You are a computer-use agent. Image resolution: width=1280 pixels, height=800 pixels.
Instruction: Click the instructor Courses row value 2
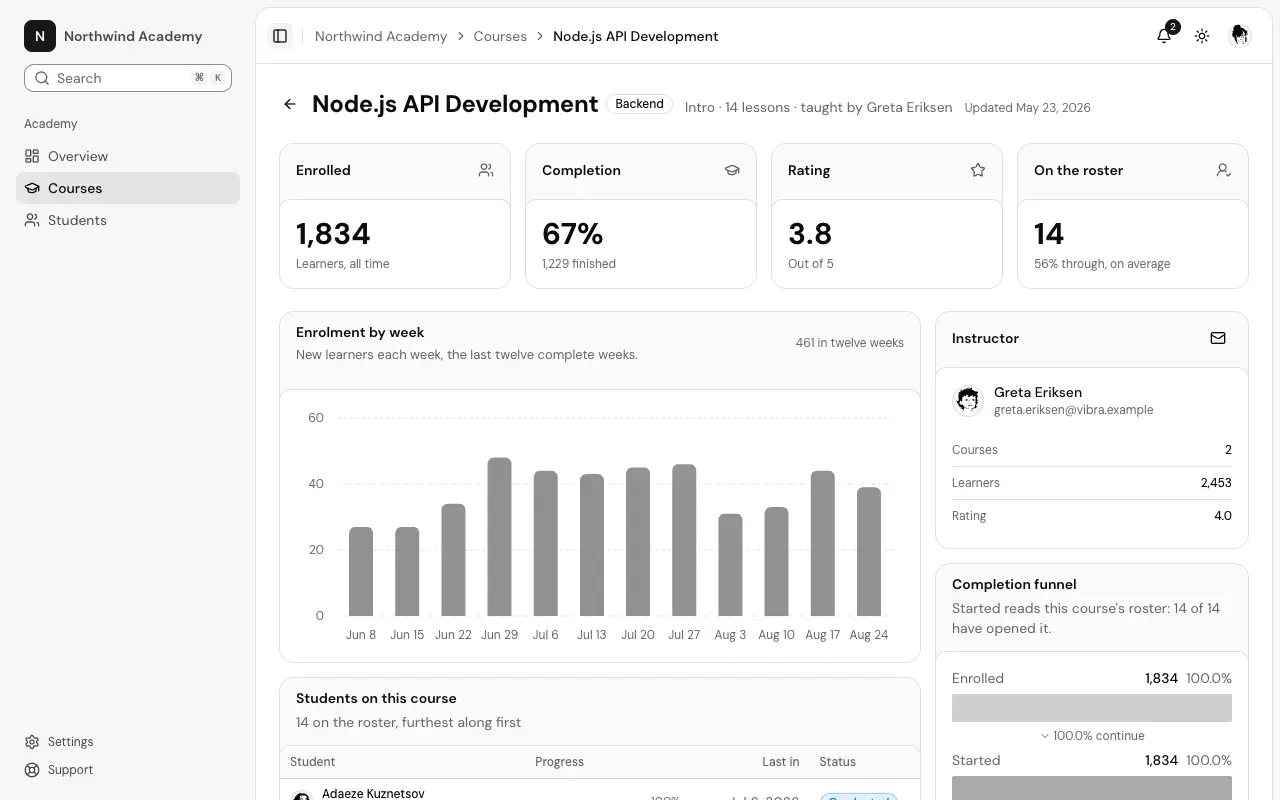(x=1228, y=450)
